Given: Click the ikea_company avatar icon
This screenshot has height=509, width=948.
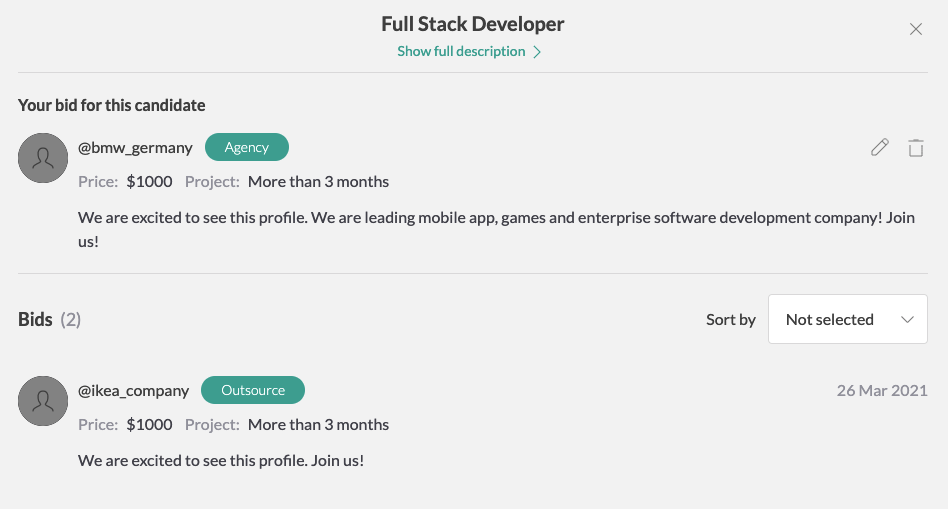Looking at the screenshot, I should 43,400.
